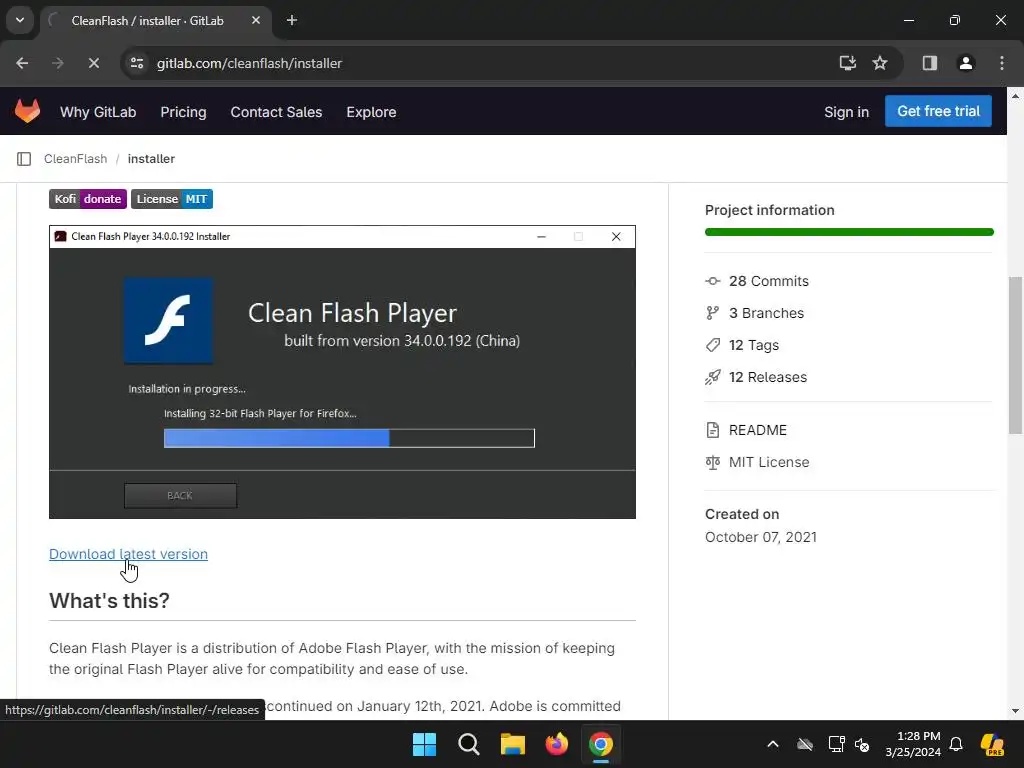The height and width of the screenshot is (768, 1024).
Task: Click the volume muted tray icon
Action: pos(862,744)
